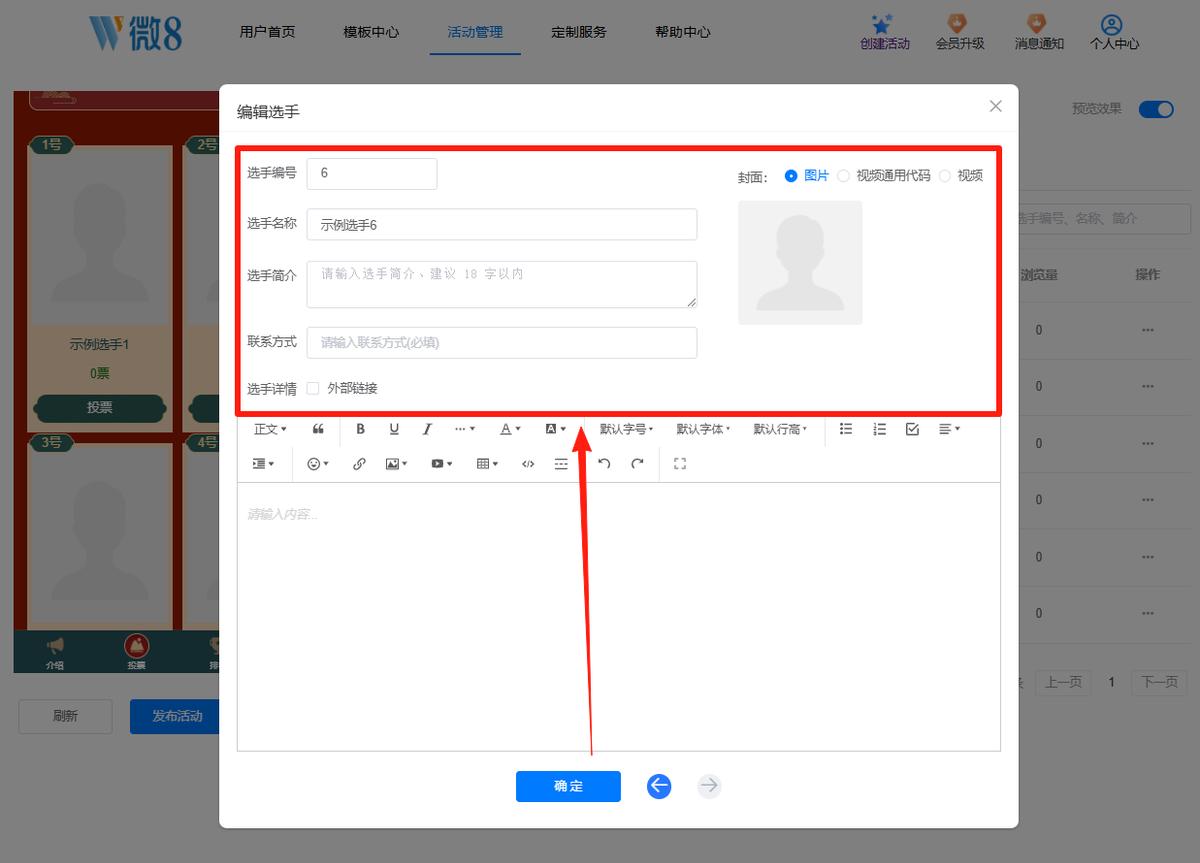Close the 编辑选手 dialog
This screenshot has height=863, width=1200.
[995, 106]
